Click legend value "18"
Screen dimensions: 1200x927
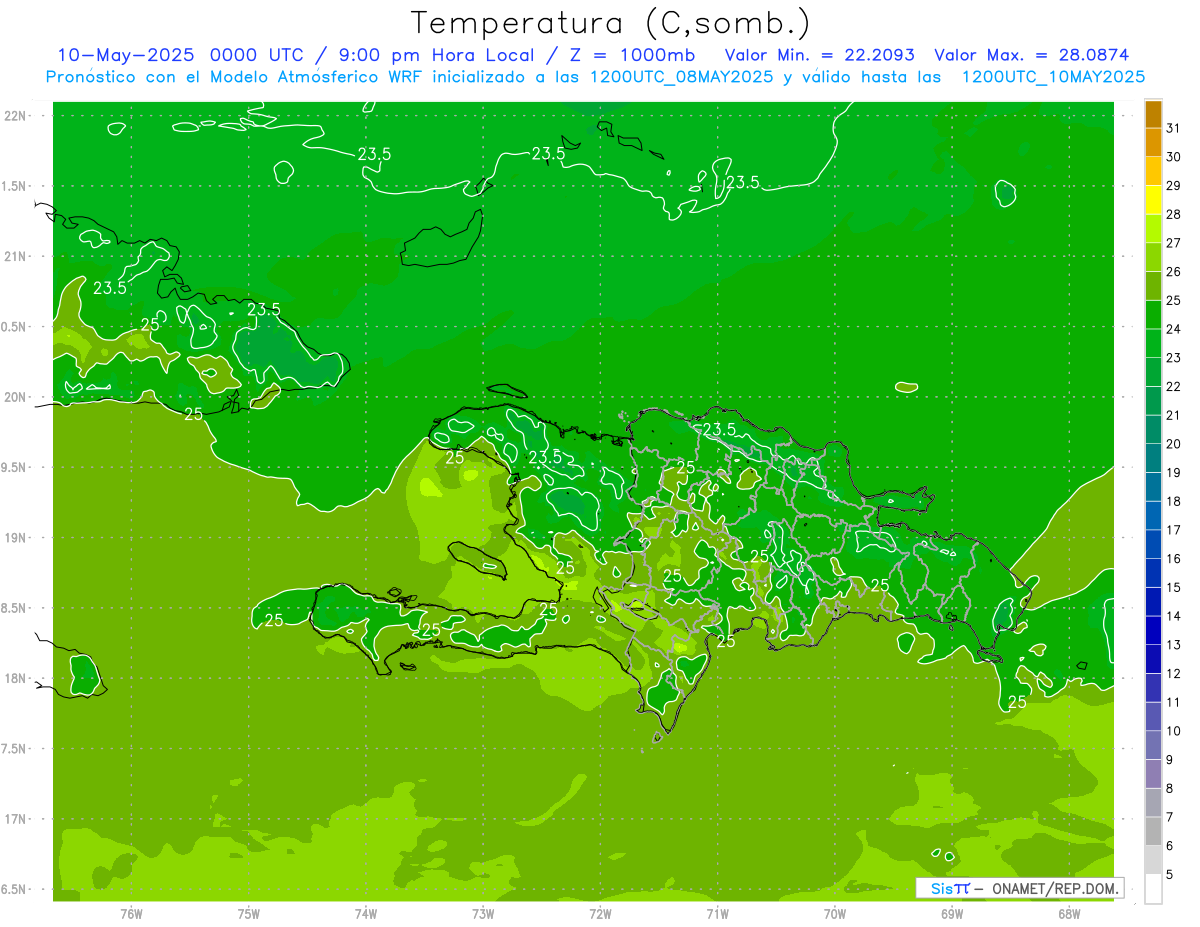pos(1173,501)
